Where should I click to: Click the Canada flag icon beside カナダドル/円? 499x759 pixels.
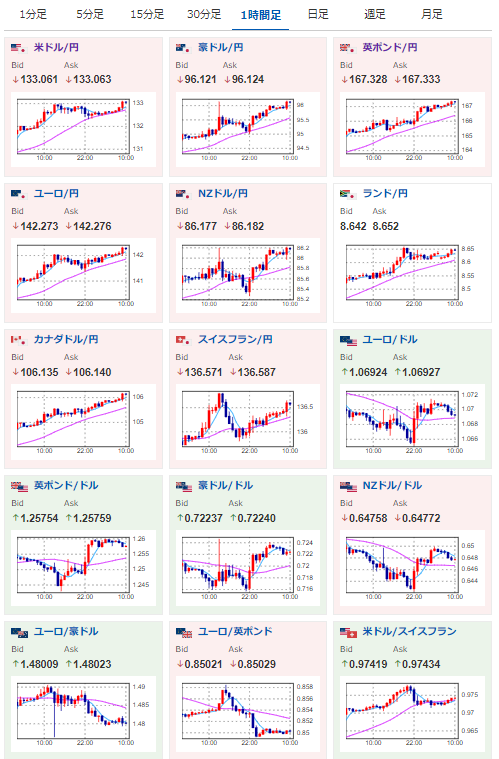click(18, 340)
